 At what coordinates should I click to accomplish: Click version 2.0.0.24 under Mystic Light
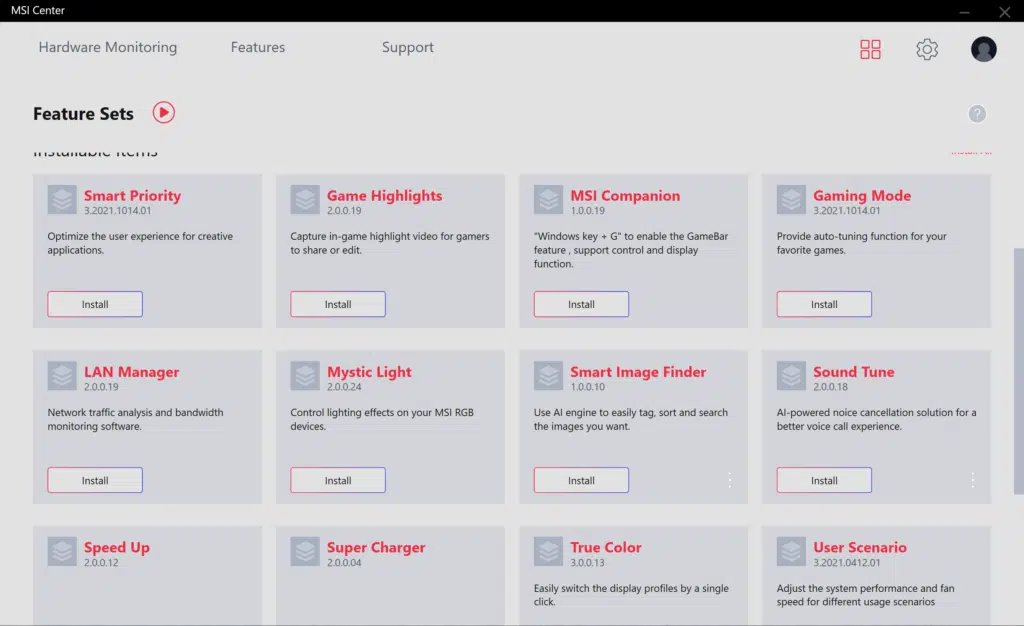[344, 386]
